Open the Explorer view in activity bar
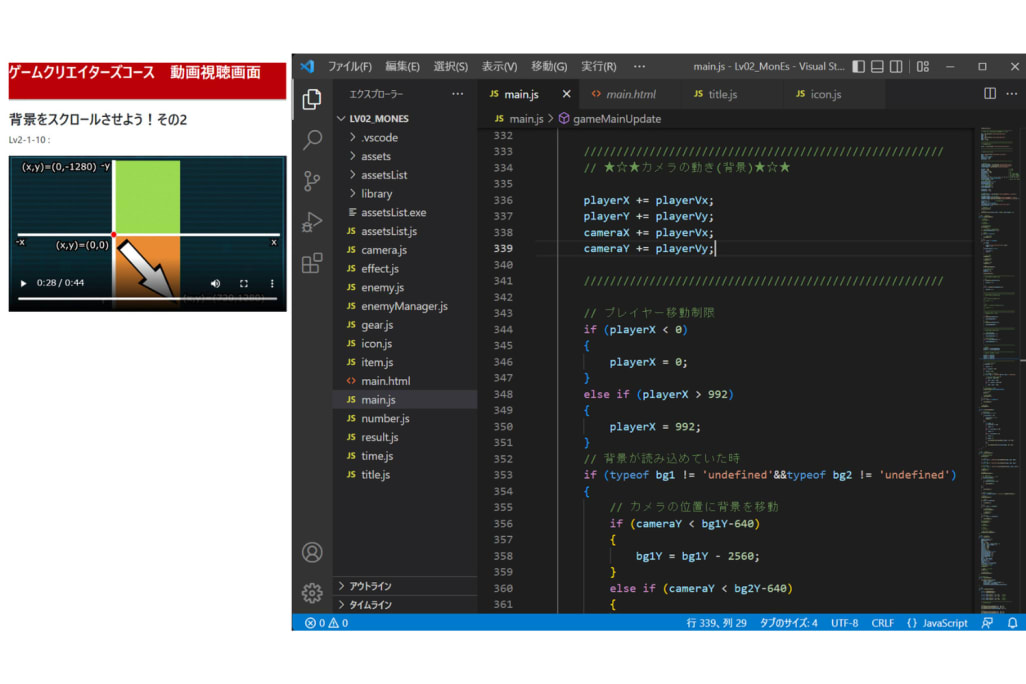Image resolution: width=1026 pixels, height=684 pixels. coord(312,99)
